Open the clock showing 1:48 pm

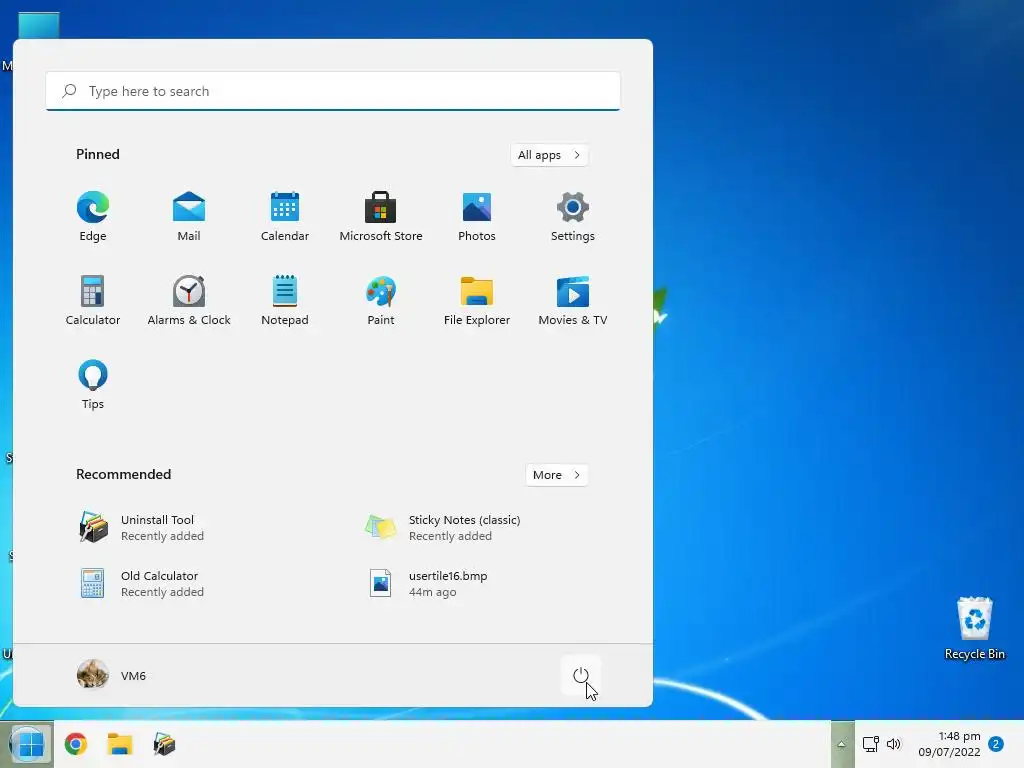pyautogui.click(x=950, y=744)
